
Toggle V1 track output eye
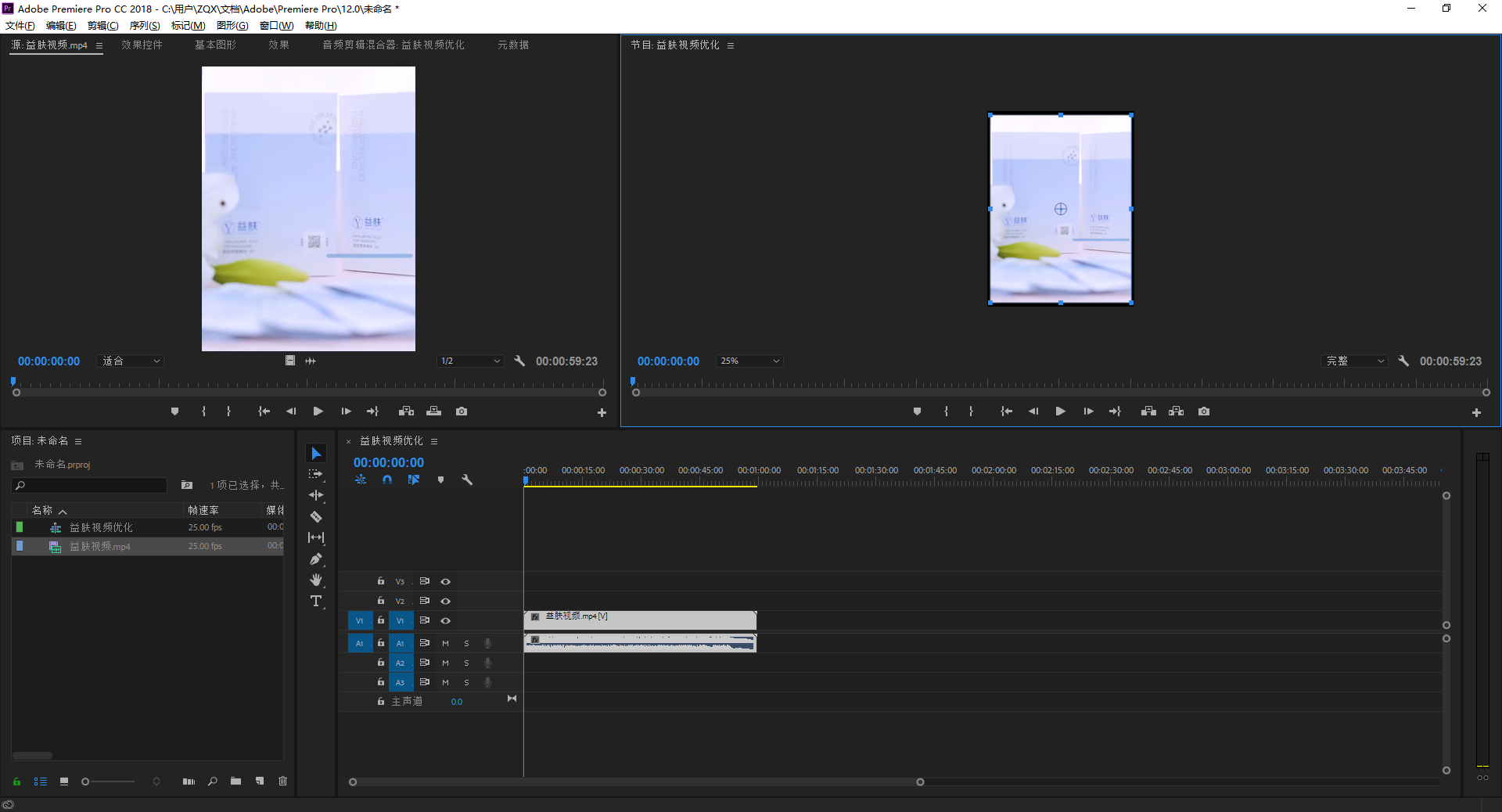pyautogui.click(x=446, y=620)
